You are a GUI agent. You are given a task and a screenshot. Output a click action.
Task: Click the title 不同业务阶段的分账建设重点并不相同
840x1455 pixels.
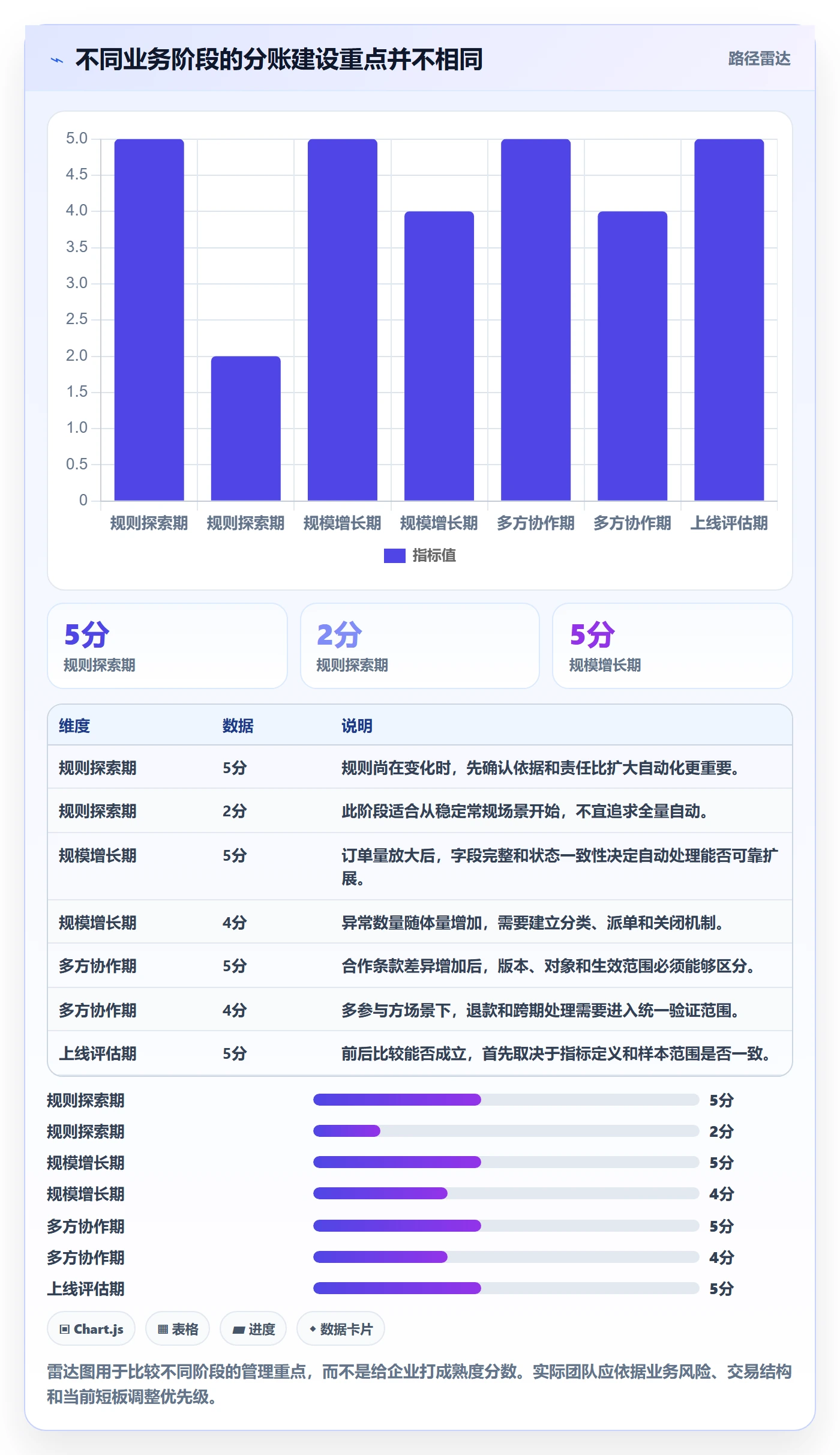pos(279,59)
